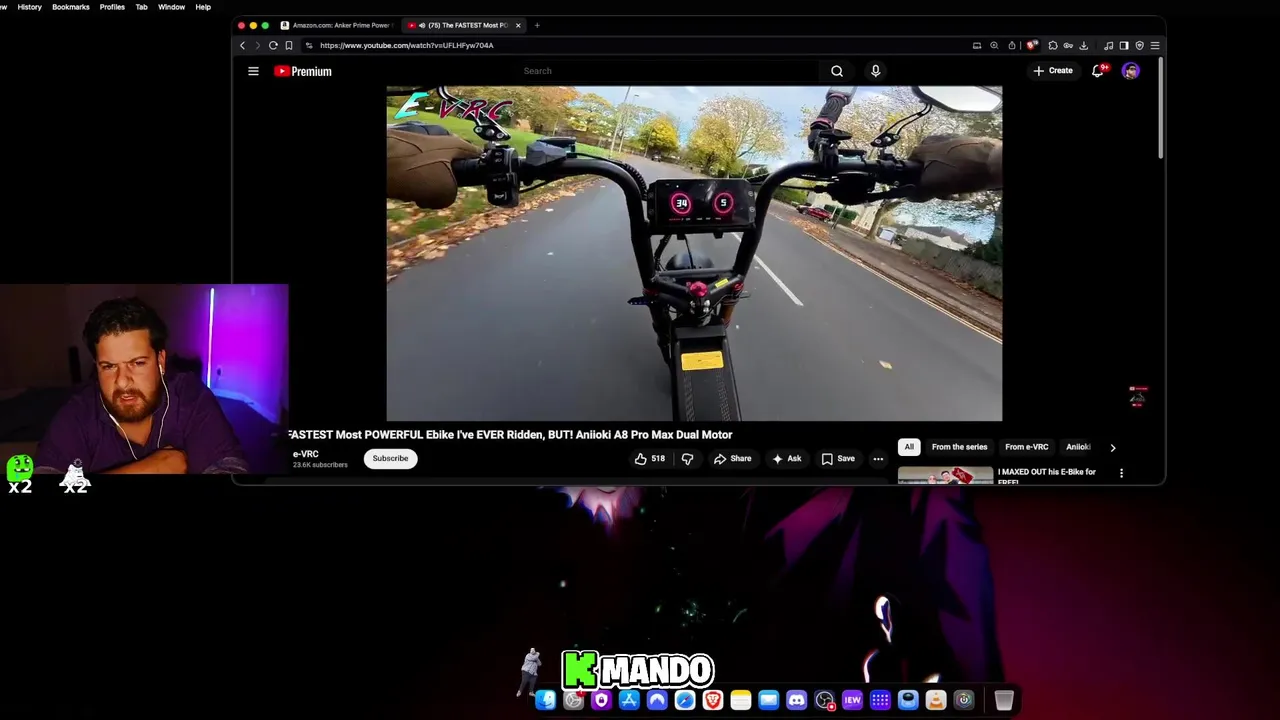Image resolution: width=1280 pixels, height=720 pixels.
Task: Open the Tab menu
Action: [x=141, y=7]
